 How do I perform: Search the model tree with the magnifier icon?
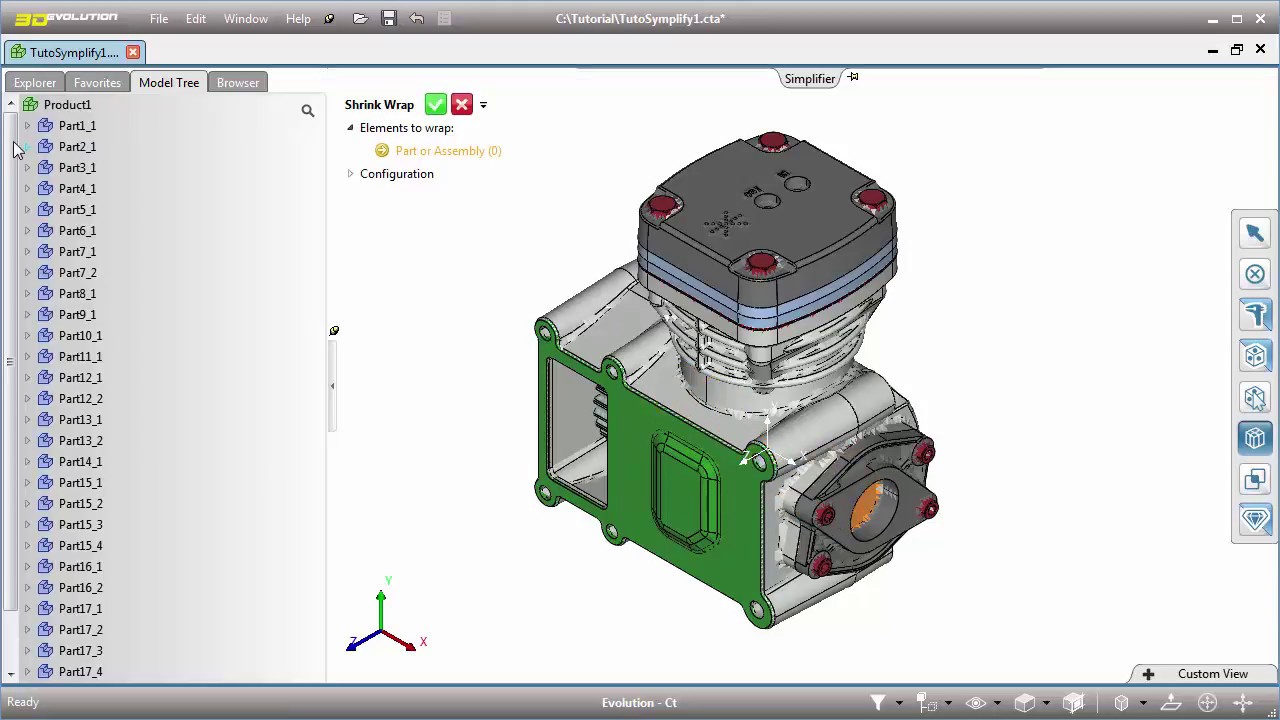(308, 111)
